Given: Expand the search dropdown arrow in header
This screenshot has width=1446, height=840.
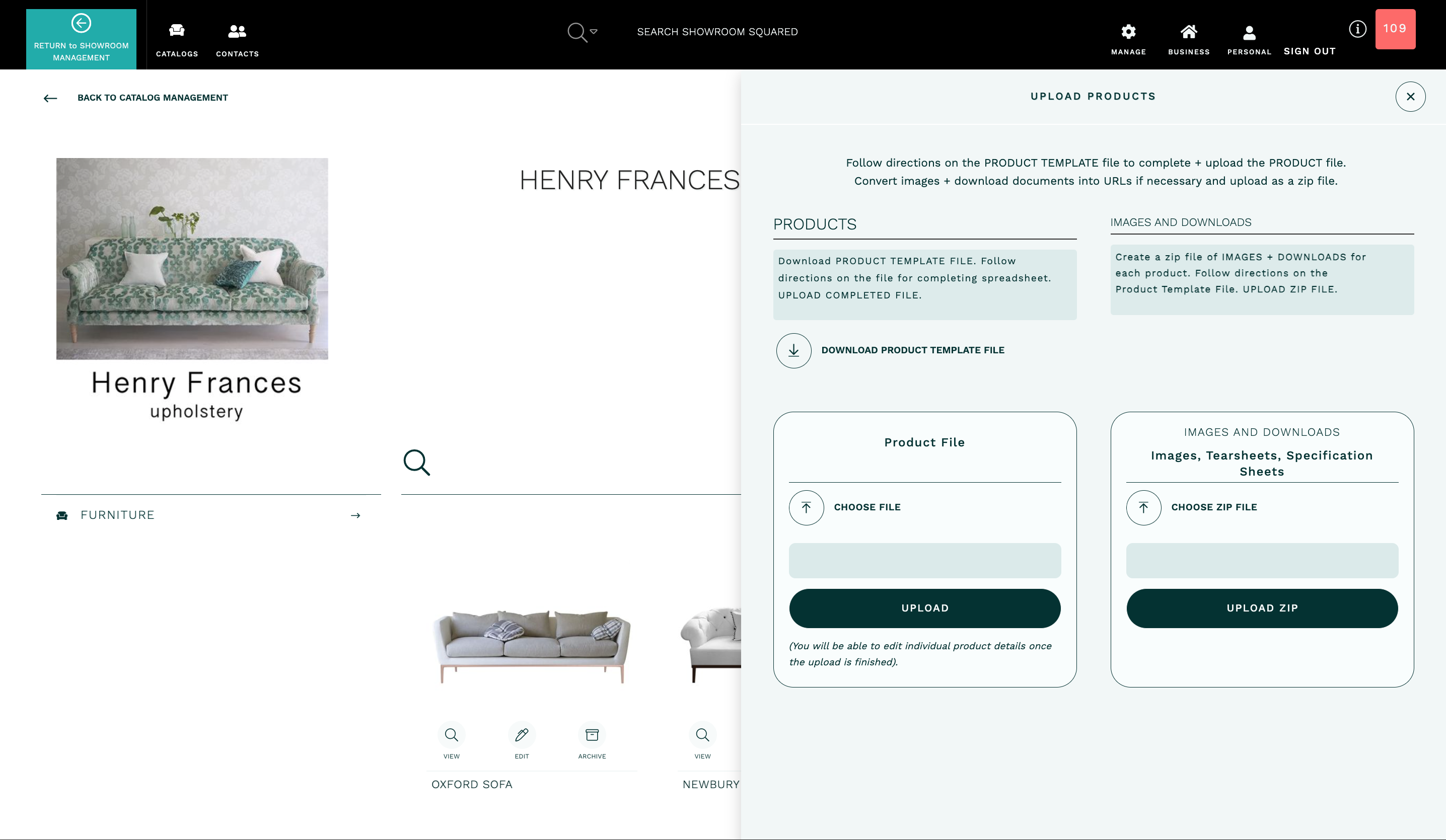Looking at the screenshot, I should pyautogui.click(x=594, y=32).
